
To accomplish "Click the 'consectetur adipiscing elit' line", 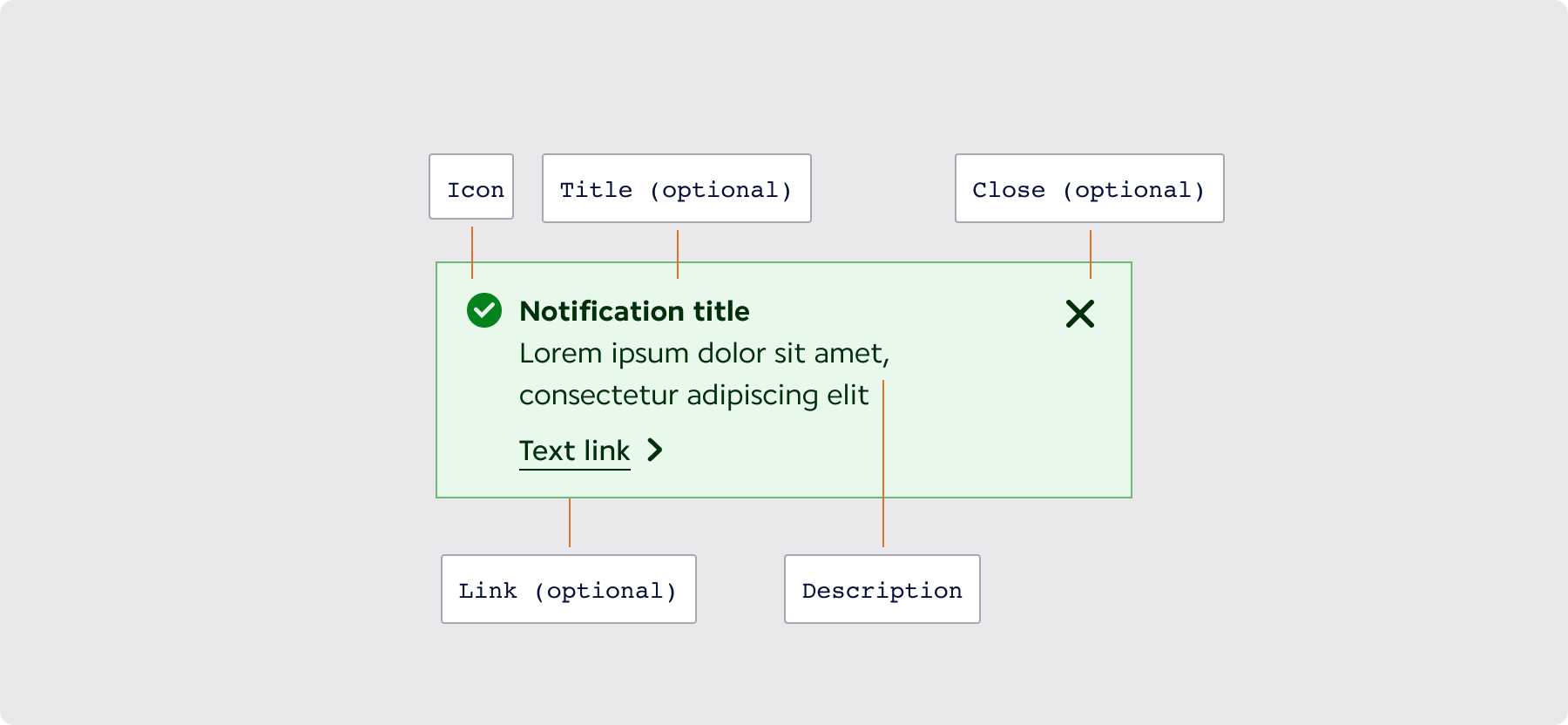I will 694,395.
